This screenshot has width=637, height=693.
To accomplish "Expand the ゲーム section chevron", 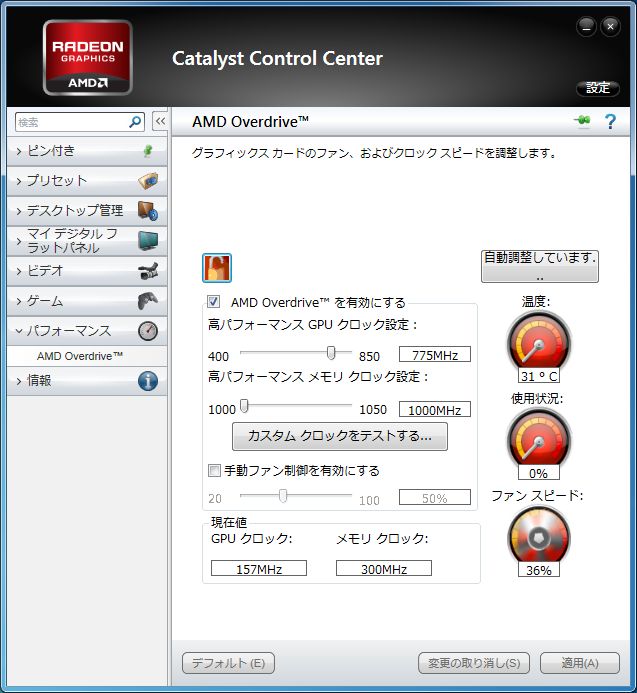I will [19, 301].
